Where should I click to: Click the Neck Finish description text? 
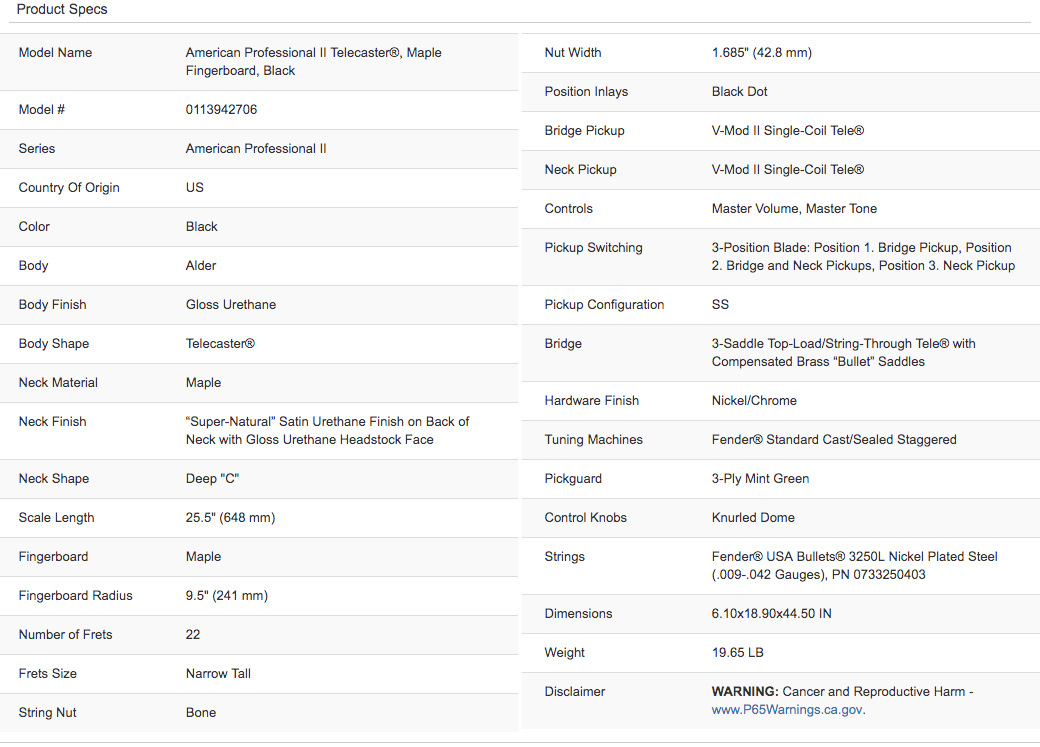coord(328,431)
